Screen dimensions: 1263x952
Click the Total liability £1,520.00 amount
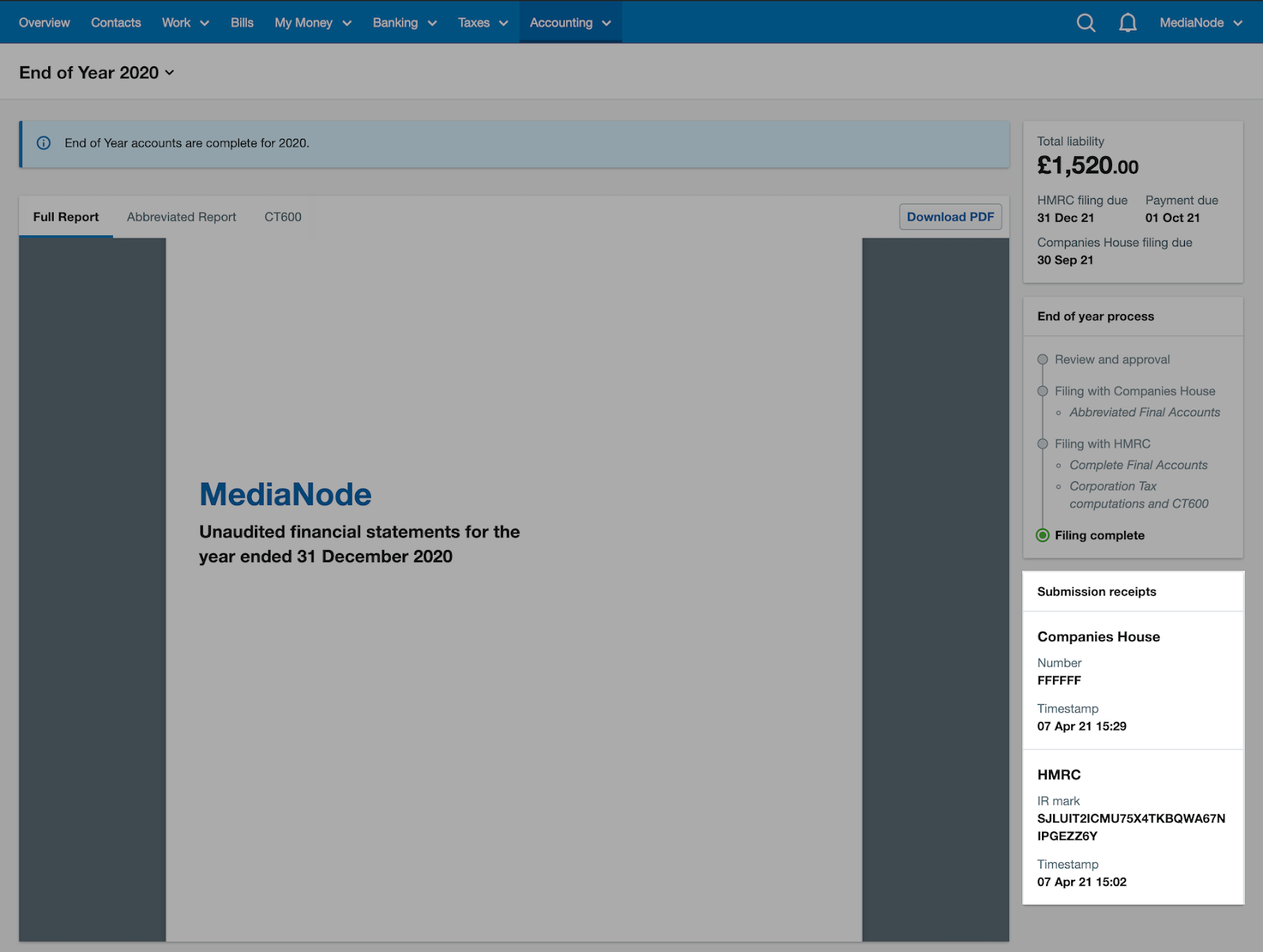coord(1088,166)
